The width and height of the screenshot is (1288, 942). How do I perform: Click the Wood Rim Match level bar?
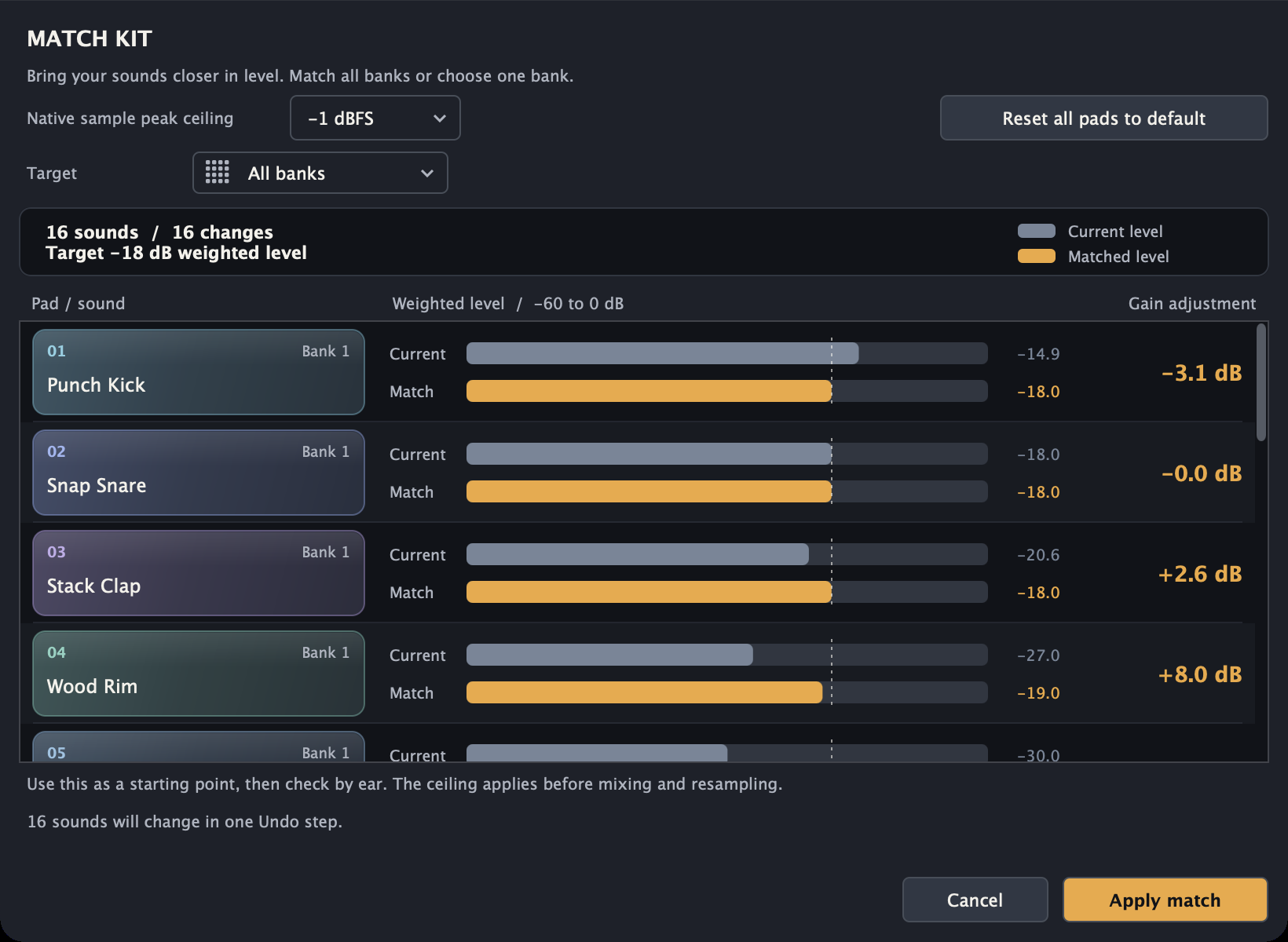pyautogui.click(x=727, y=692)
